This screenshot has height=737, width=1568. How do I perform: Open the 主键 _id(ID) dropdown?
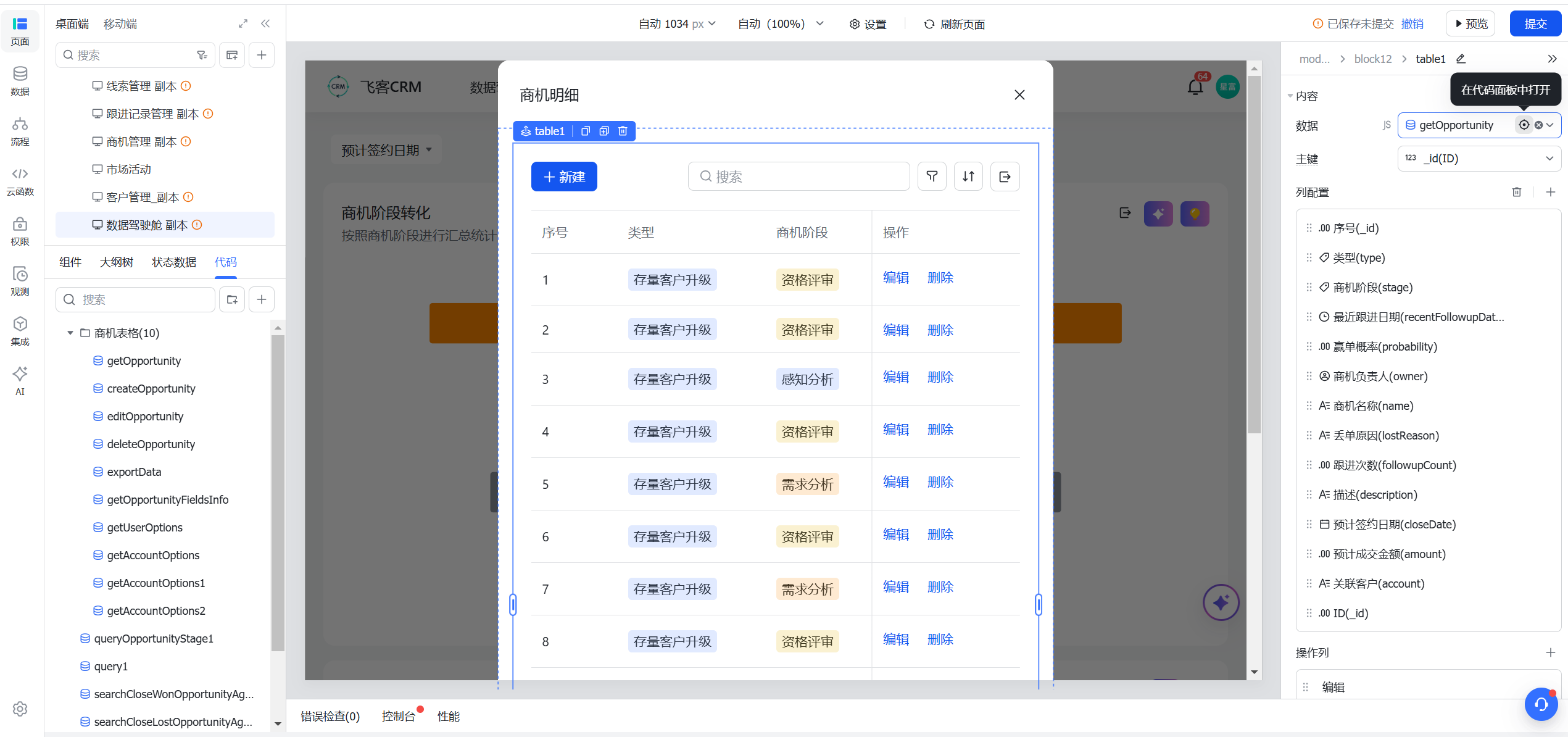[1479, 159]
